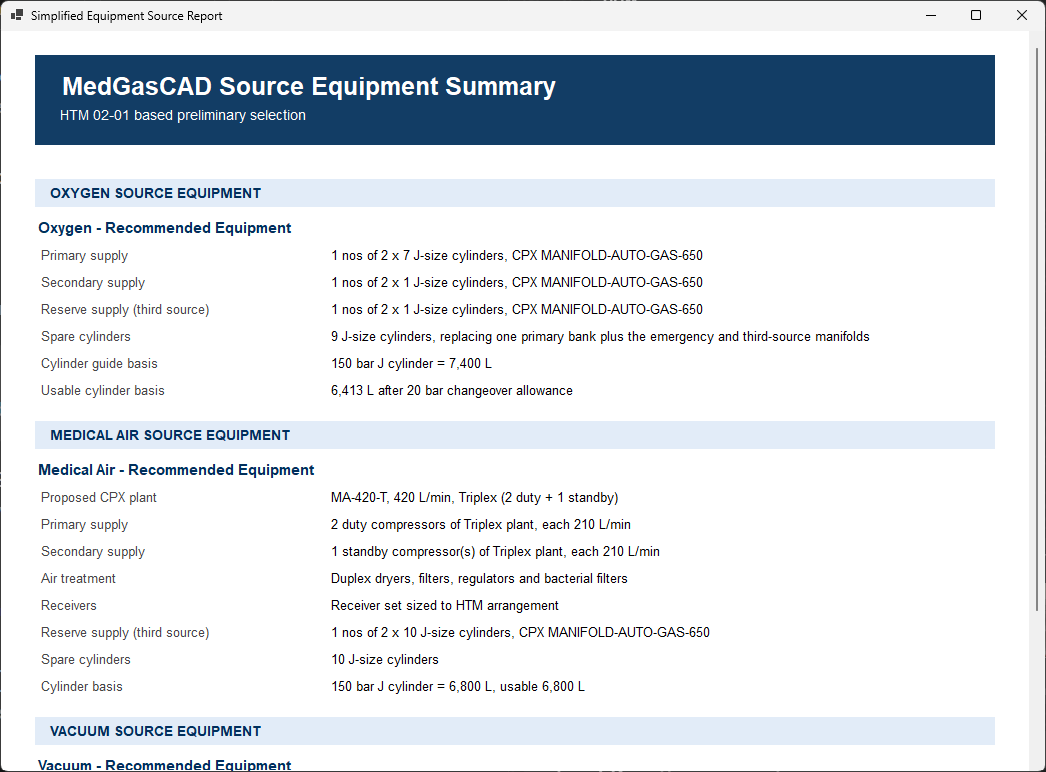This screenshot has height=772, width=1046.
Task: Click '1 nos of 2 x 7 J-size cylinders' value
Action: coord(517,256)
